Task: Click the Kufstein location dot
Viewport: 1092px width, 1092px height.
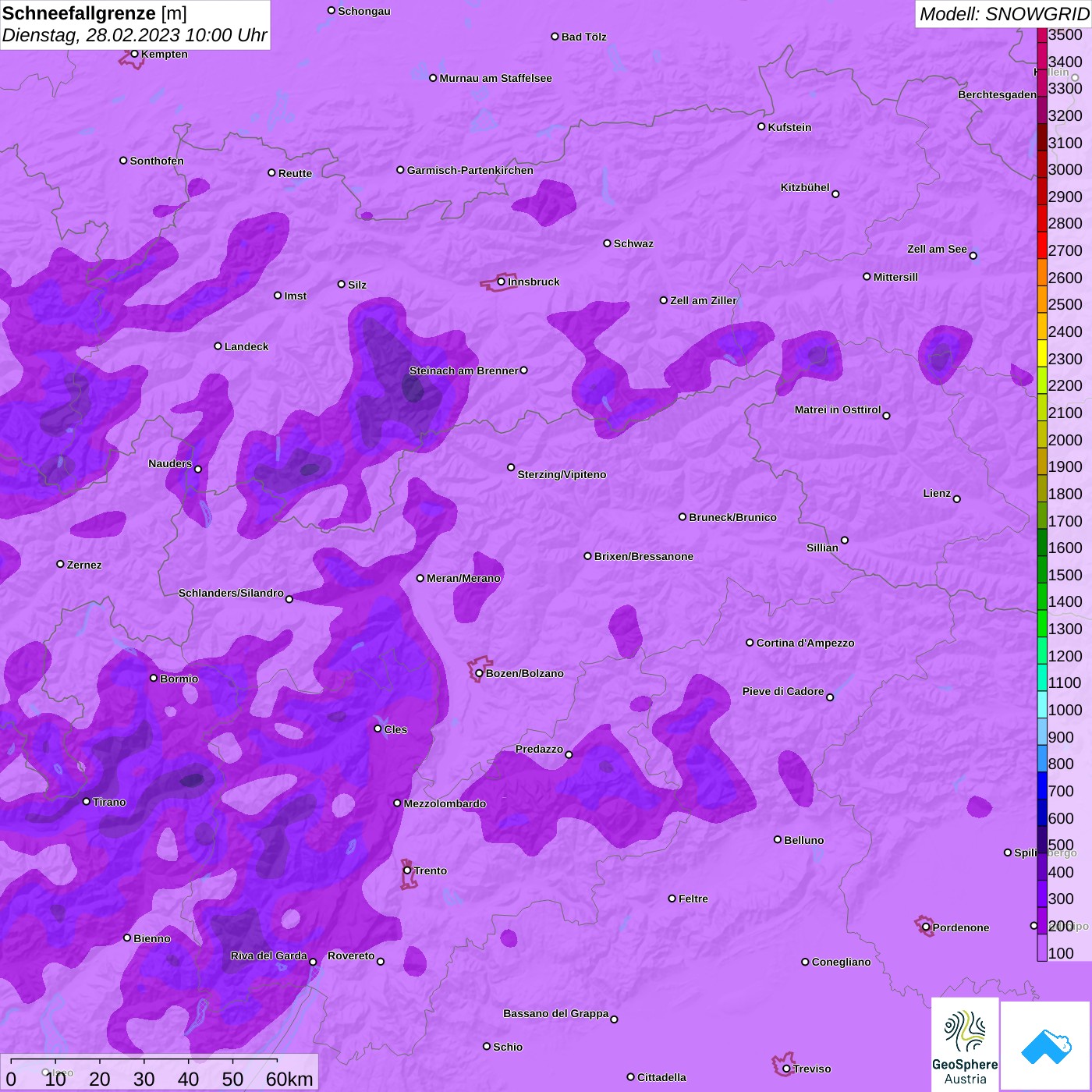Action: [x=761, y=126]
